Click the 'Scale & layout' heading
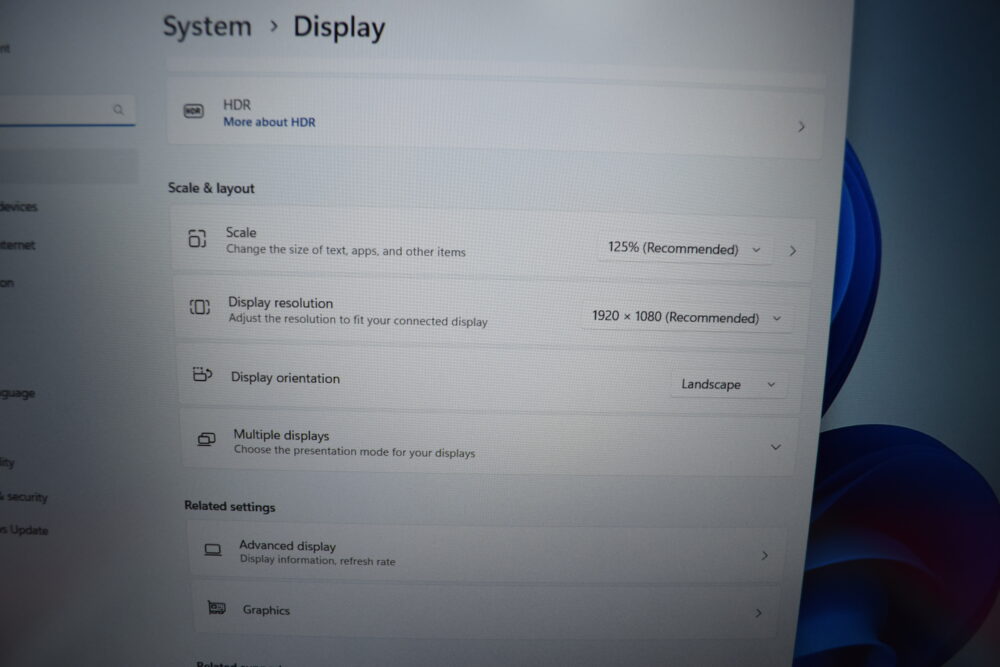The height and width of the screenshot is (667, 1000). [x=211, y=188]
